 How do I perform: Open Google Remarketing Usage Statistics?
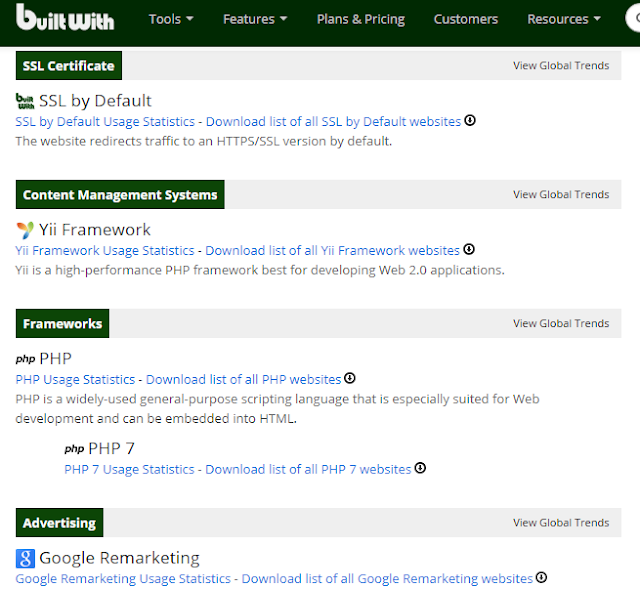(x=123, y=579)
